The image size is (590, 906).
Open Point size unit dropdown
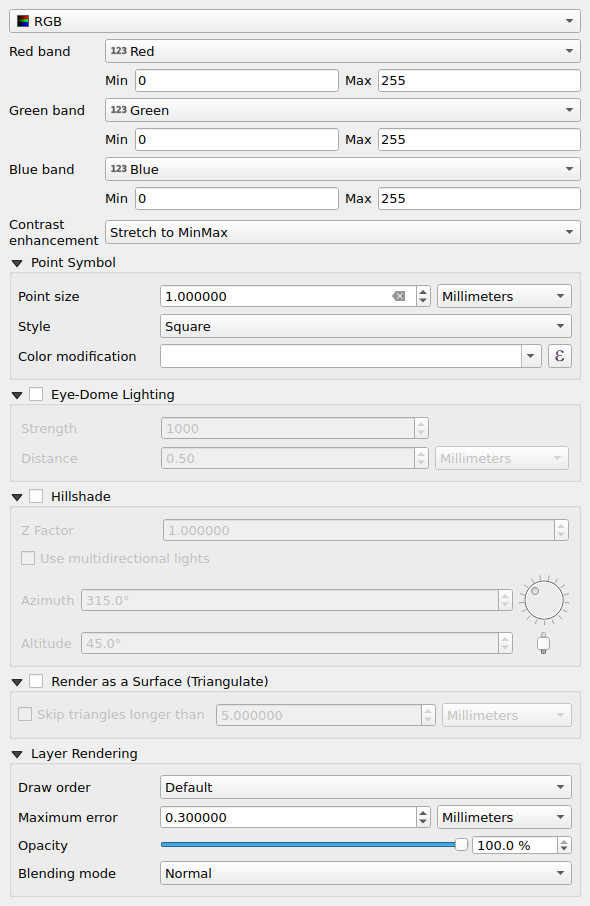(x=504, y=296)
